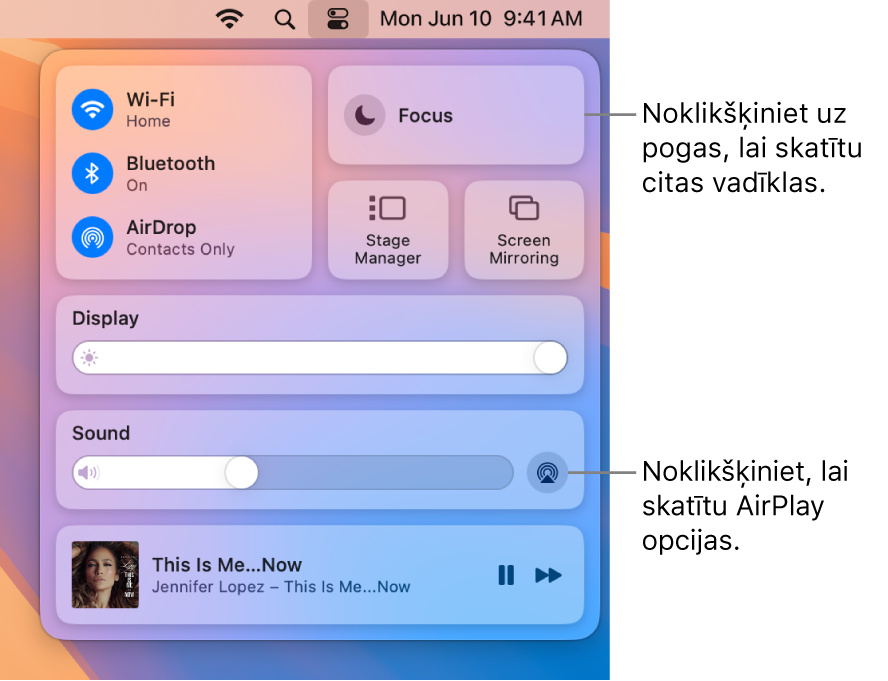Click the Wi-Fi network name Home
This screenshot has height=681, width=888.
[148, 121]
